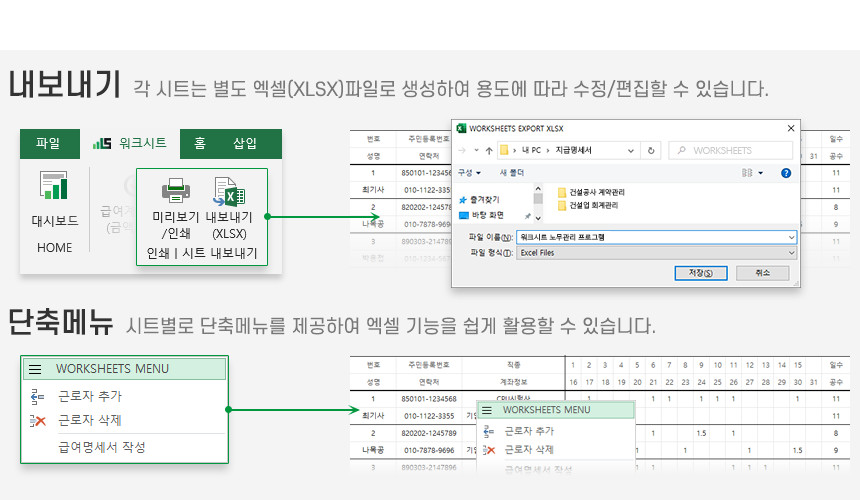Expand the address bar path dropdown

click(629, 150)
